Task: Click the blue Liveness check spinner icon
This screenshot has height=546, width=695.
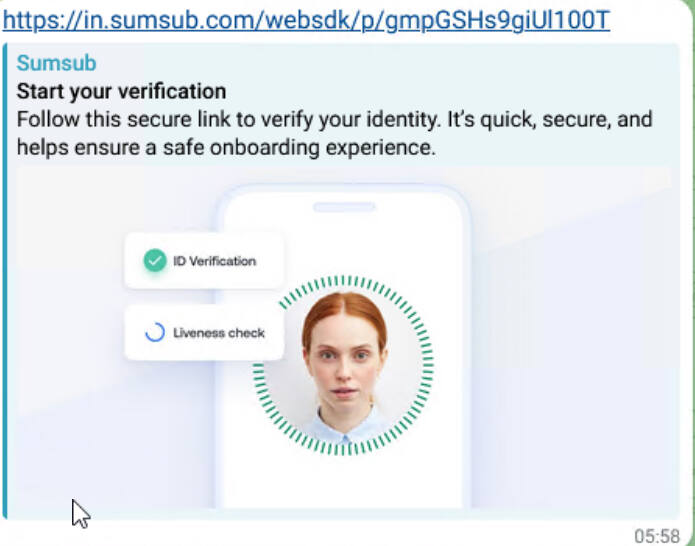Action: pyautogui.click(x=154, y=333)
